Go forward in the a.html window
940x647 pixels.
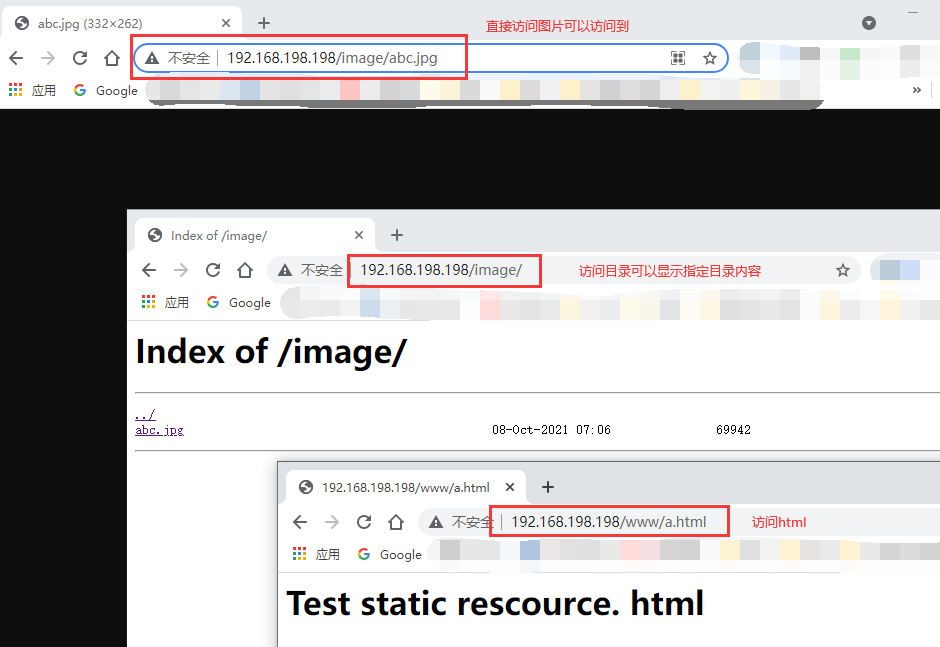[x=332, y=522]
